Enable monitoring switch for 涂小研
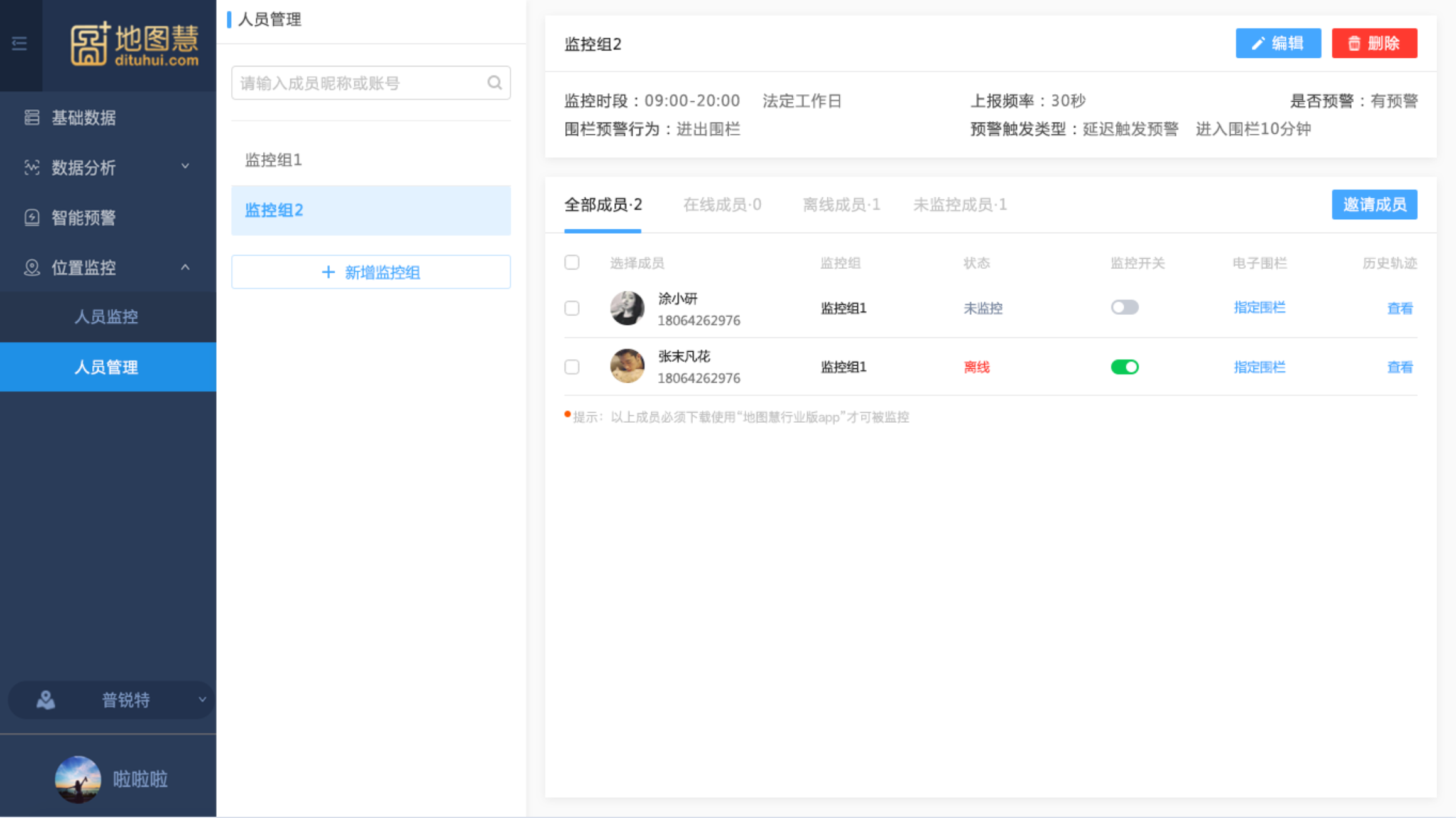Image resolution: width=1456 pixels, height=818 pixels. click(1124, 307)
